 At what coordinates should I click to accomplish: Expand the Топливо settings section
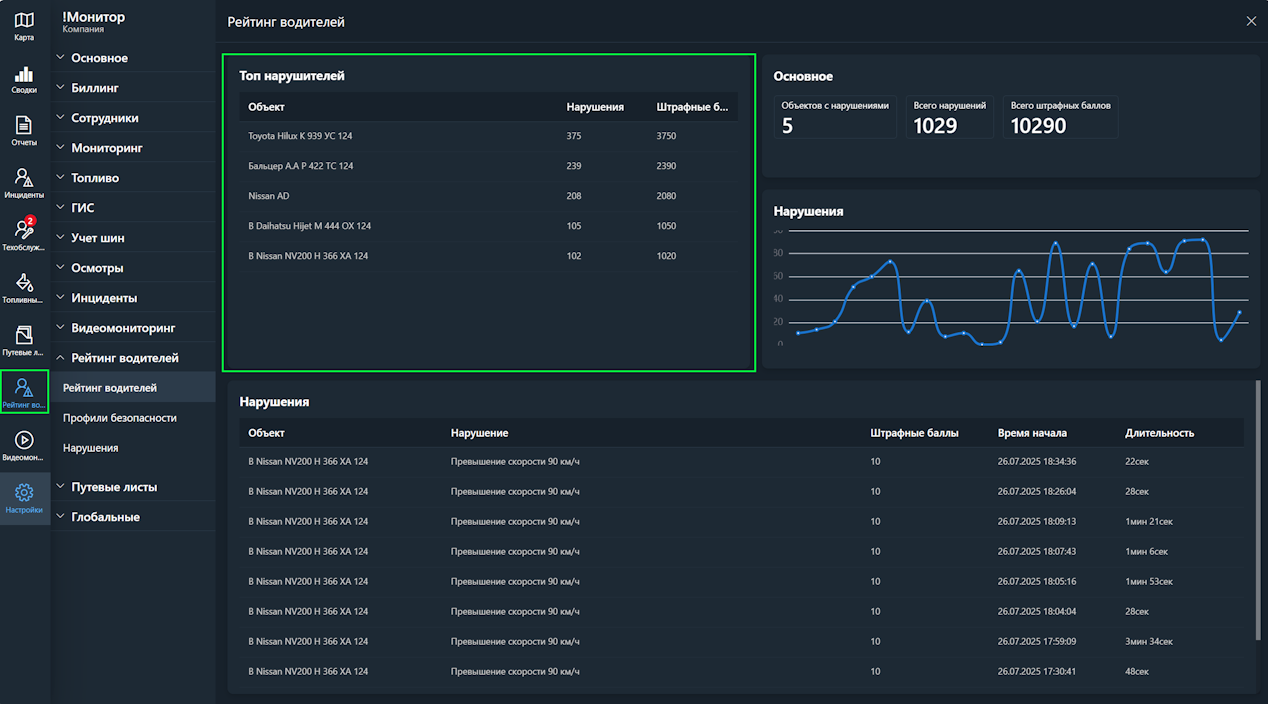coord(95,178)
